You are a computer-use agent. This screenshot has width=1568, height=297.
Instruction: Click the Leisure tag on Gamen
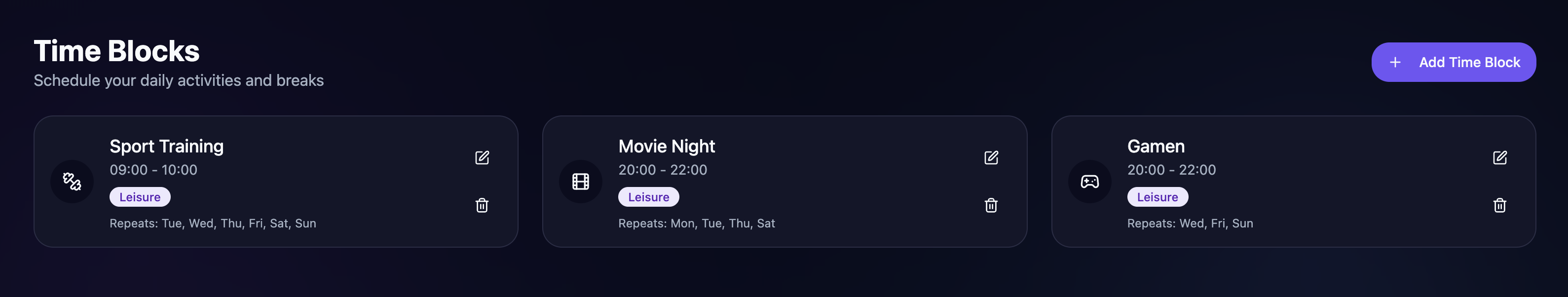pos(1157,197)
